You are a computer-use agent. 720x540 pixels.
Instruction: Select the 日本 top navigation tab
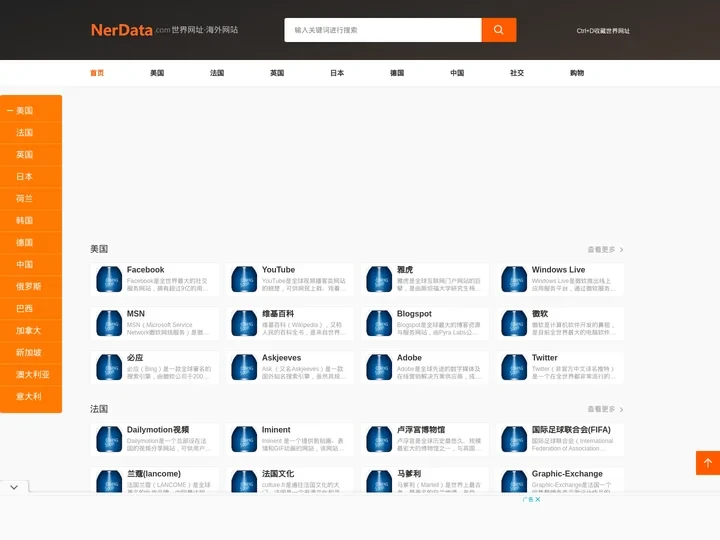337,73
